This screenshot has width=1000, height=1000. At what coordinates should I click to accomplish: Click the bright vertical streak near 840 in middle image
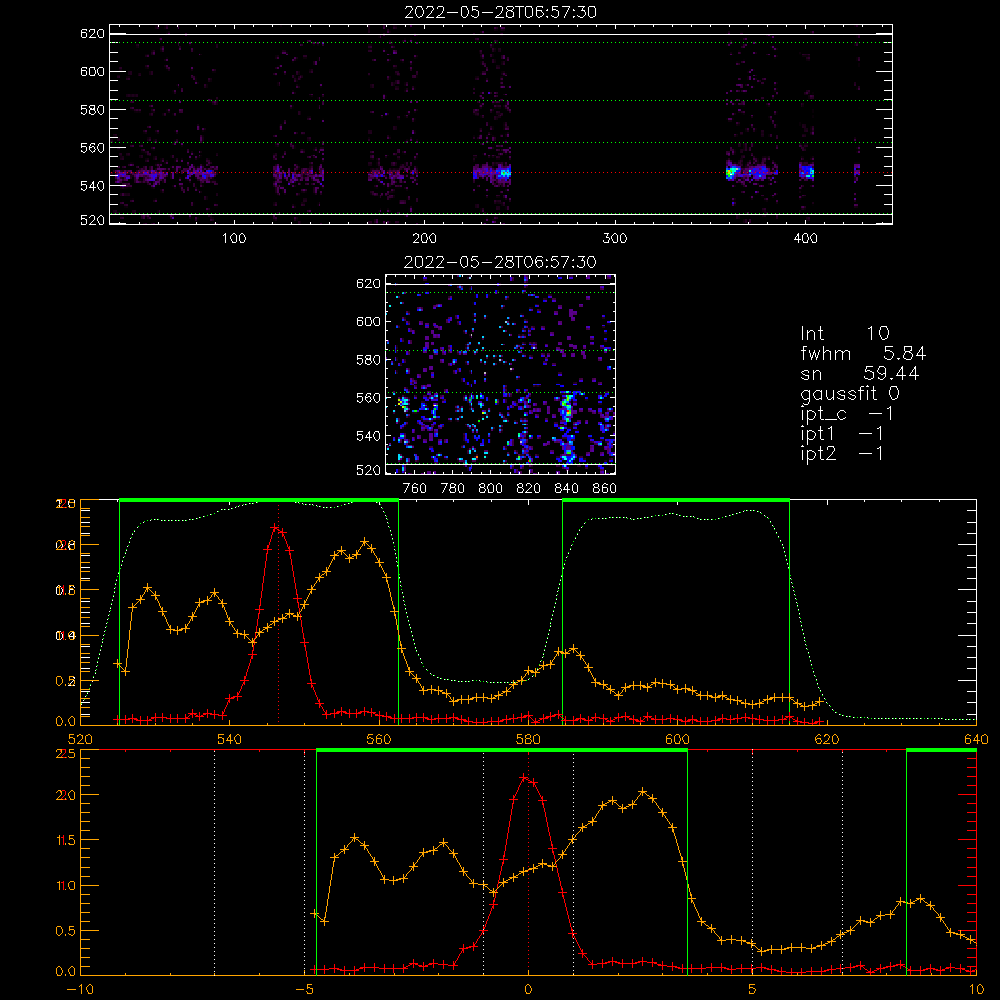click(x=566, y=426)
